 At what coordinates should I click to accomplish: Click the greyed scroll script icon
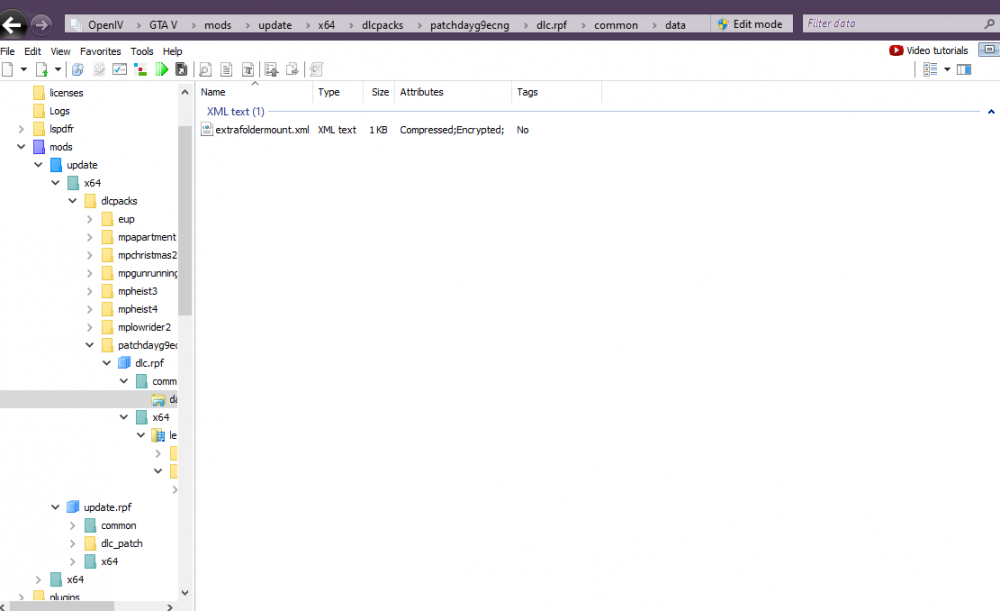(x=316, y=70)
